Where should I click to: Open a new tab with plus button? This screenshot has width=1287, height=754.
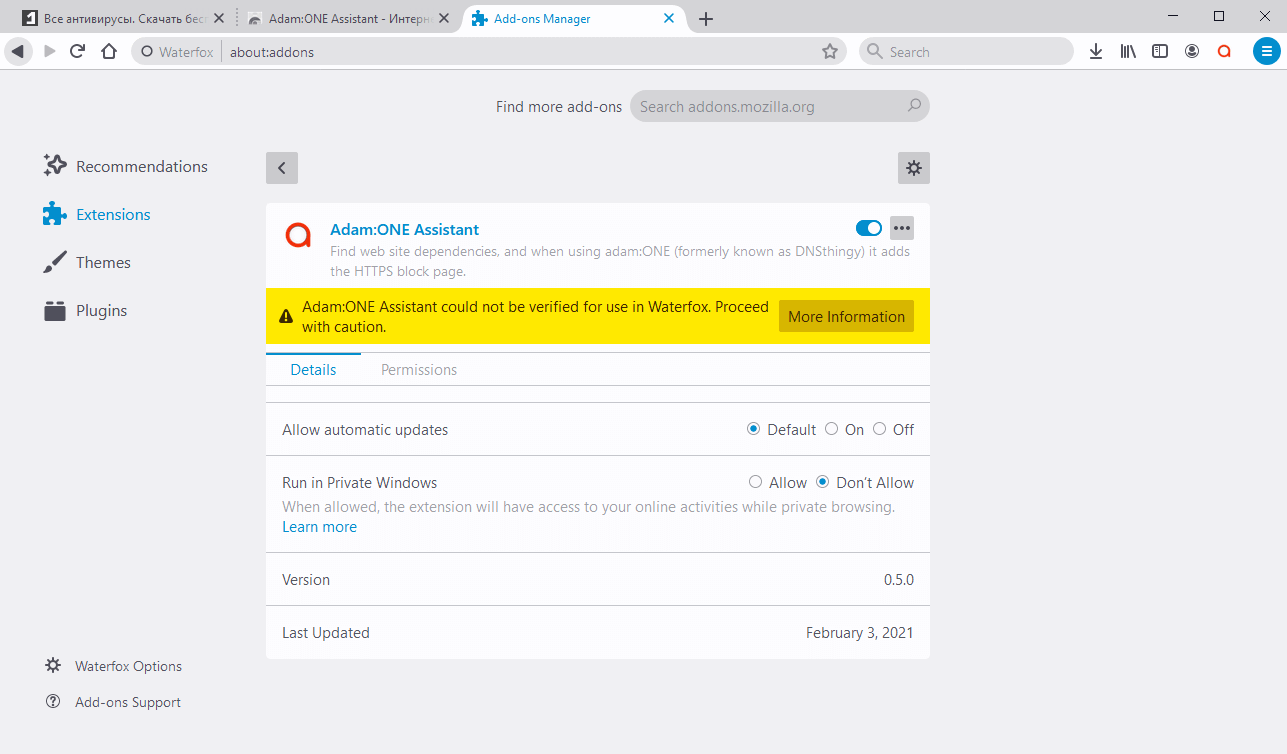(x=706, y=19)
